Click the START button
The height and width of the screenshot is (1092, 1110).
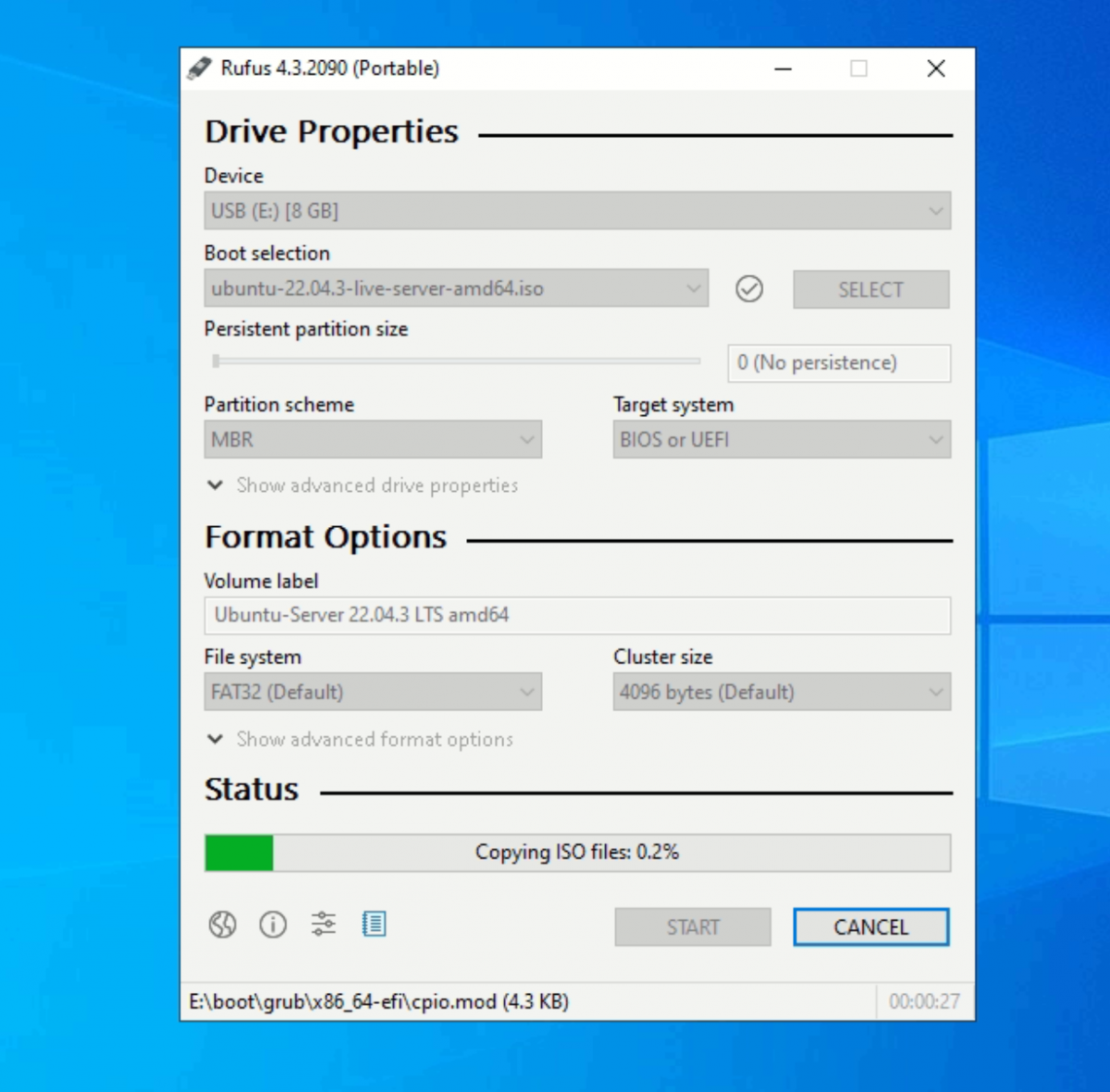coord(693,926)
